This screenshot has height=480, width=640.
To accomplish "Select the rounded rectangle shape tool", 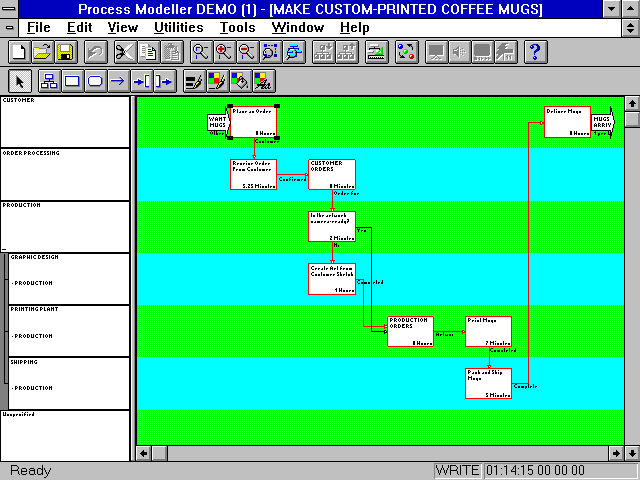I will 95,81.
